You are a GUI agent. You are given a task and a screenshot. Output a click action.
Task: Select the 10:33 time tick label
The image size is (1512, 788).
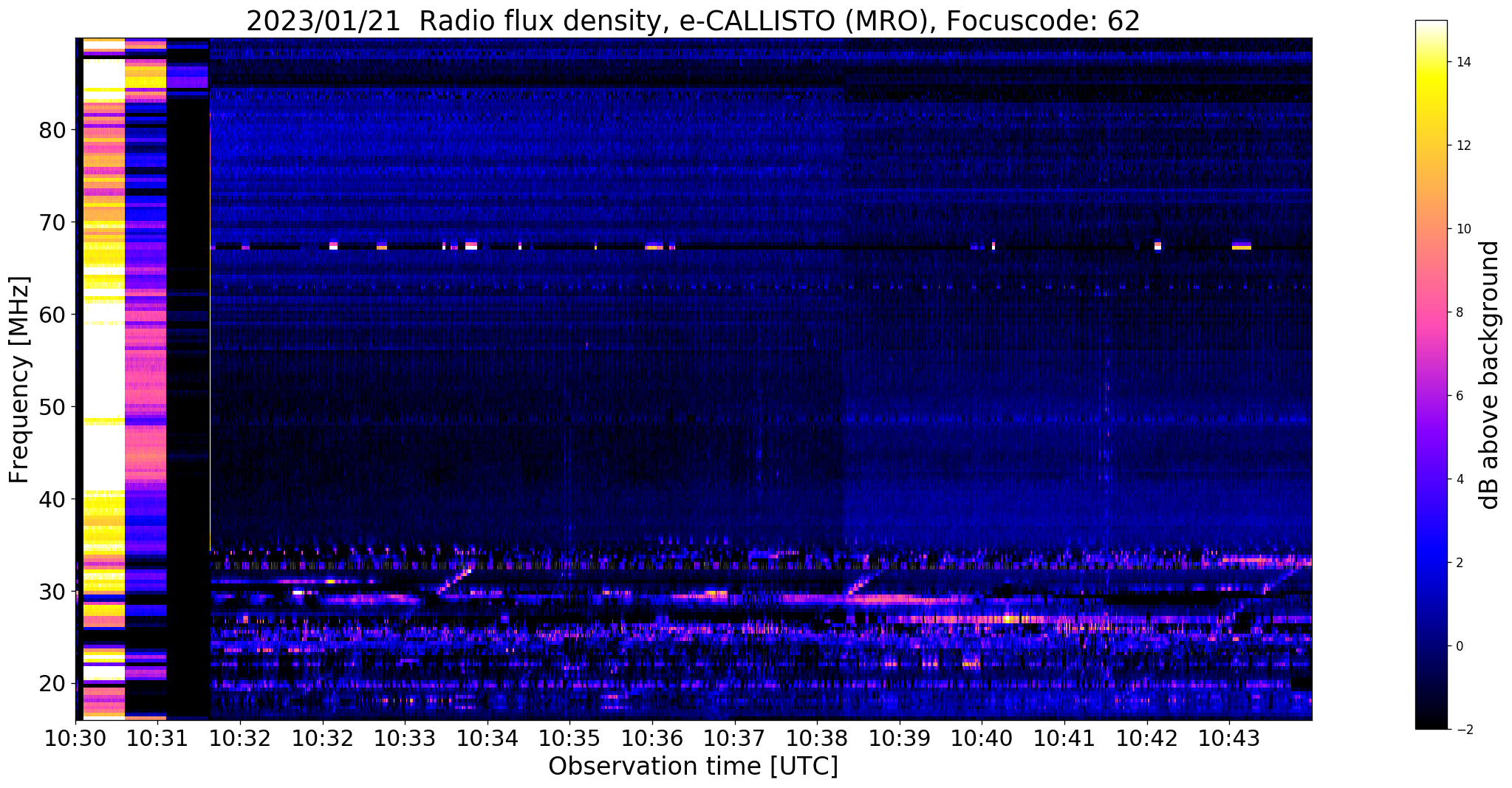click(405, 738)
